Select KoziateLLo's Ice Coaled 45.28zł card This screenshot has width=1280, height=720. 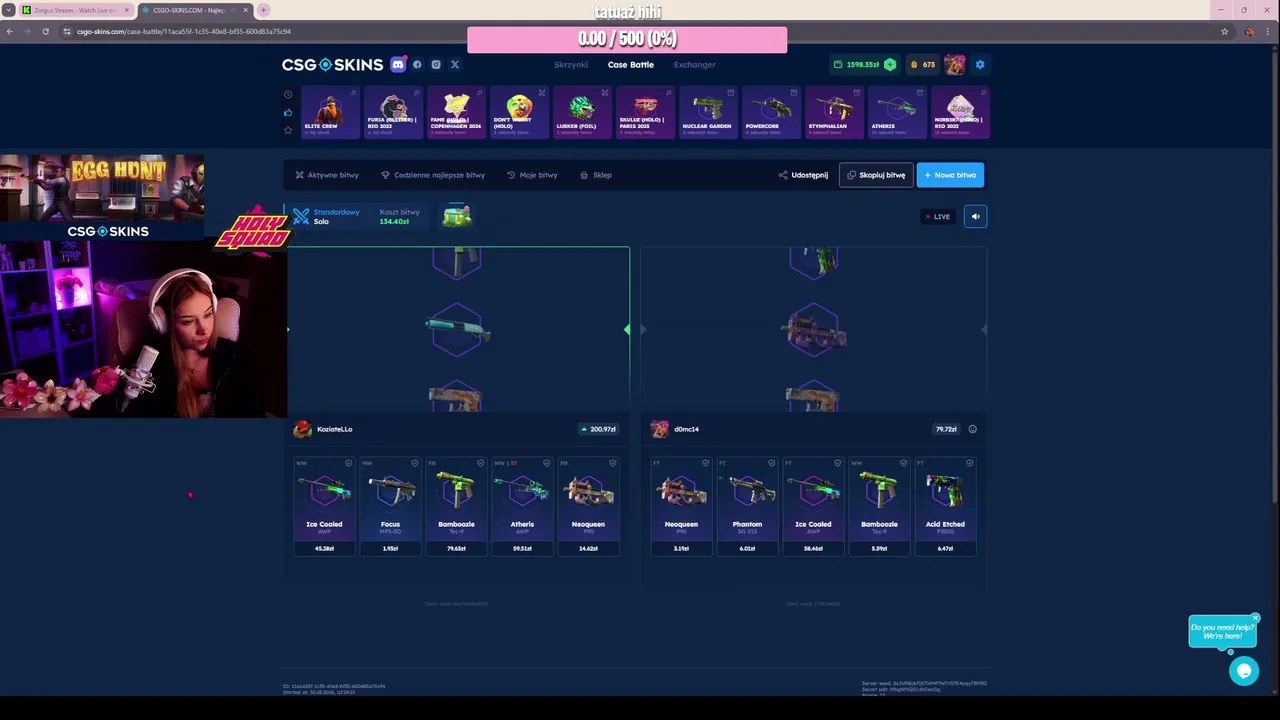point(324,506)
